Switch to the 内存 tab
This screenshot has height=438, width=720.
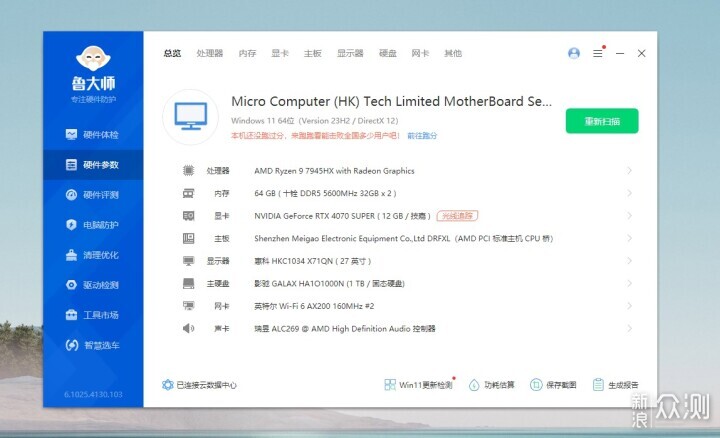tap(247, 53)
